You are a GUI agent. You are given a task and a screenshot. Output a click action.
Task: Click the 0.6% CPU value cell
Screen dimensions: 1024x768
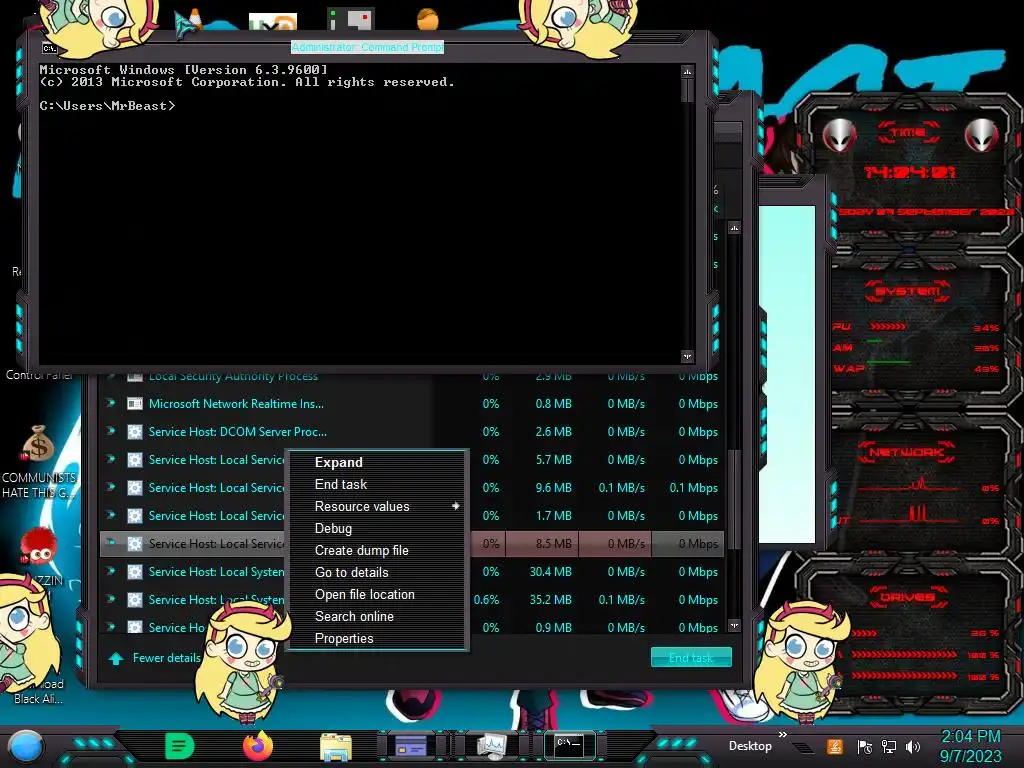click(487, 600)
